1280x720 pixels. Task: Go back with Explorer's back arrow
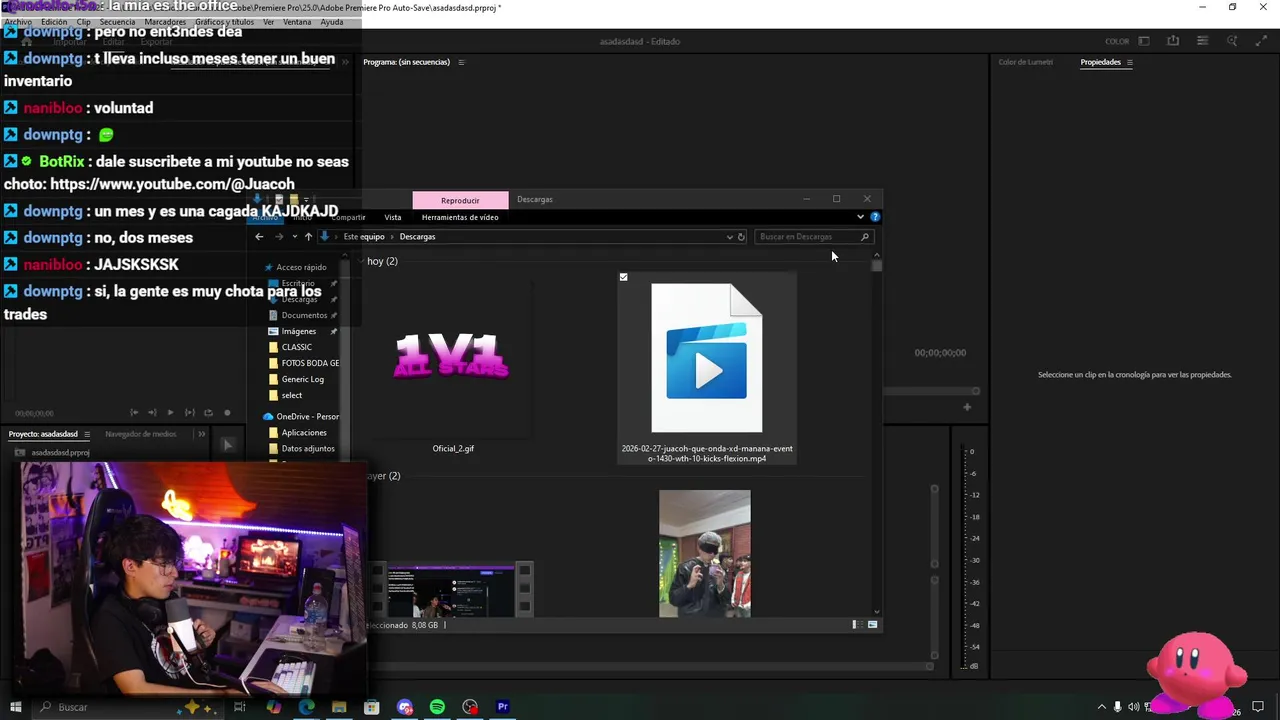tap(259, 237)
